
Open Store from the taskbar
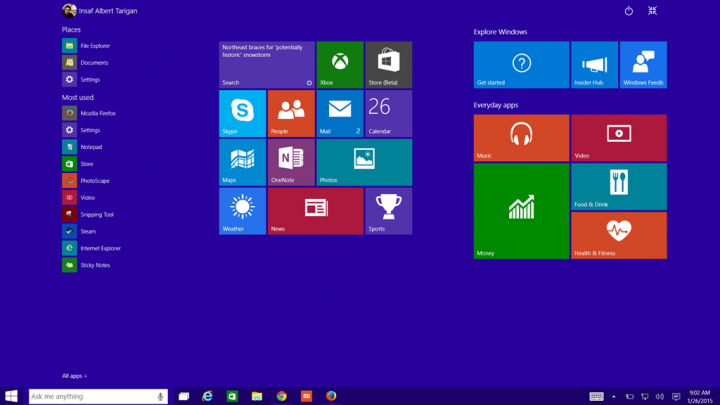click(232, 396)
